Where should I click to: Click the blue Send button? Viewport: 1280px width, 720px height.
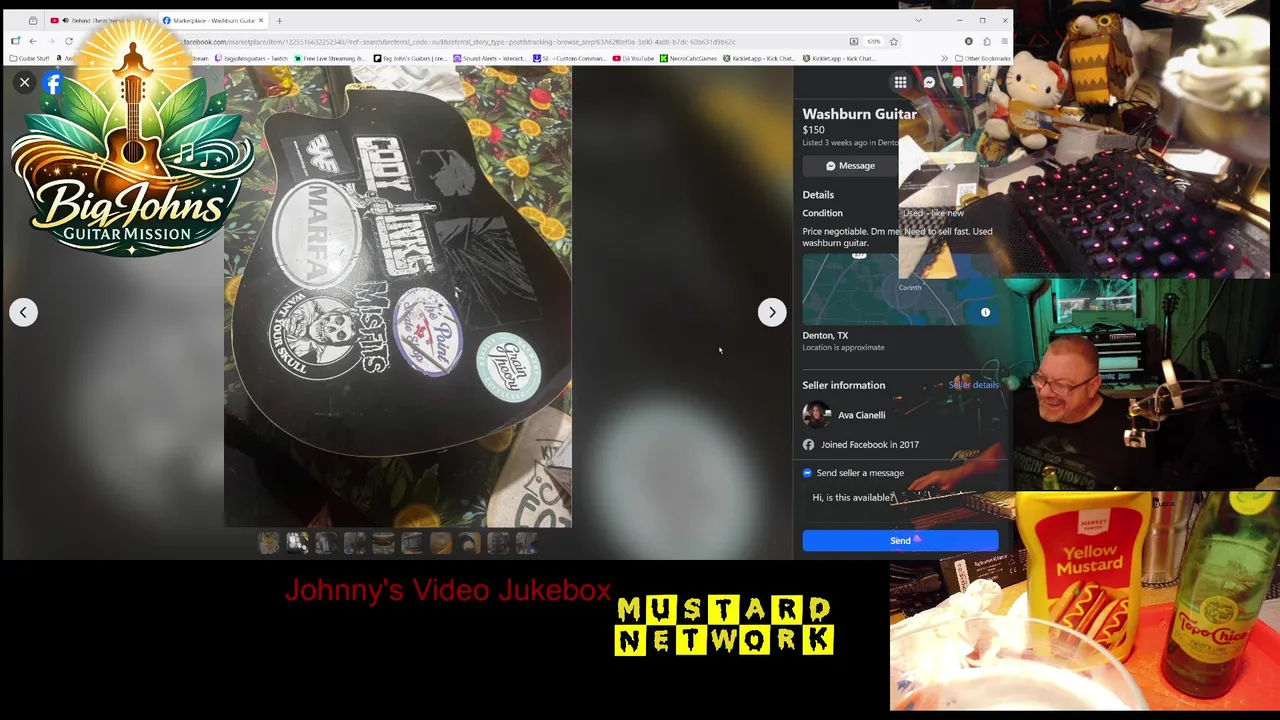tap(900, 541)
